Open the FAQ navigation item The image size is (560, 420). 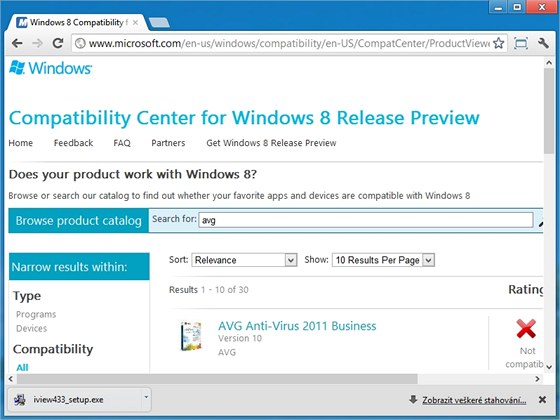(122, 143)
